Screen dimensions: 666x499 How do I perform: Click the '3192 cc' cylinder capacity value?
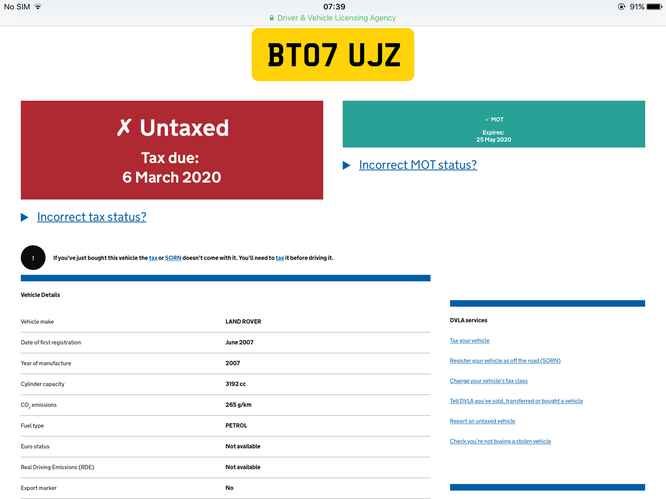[236, 384]
